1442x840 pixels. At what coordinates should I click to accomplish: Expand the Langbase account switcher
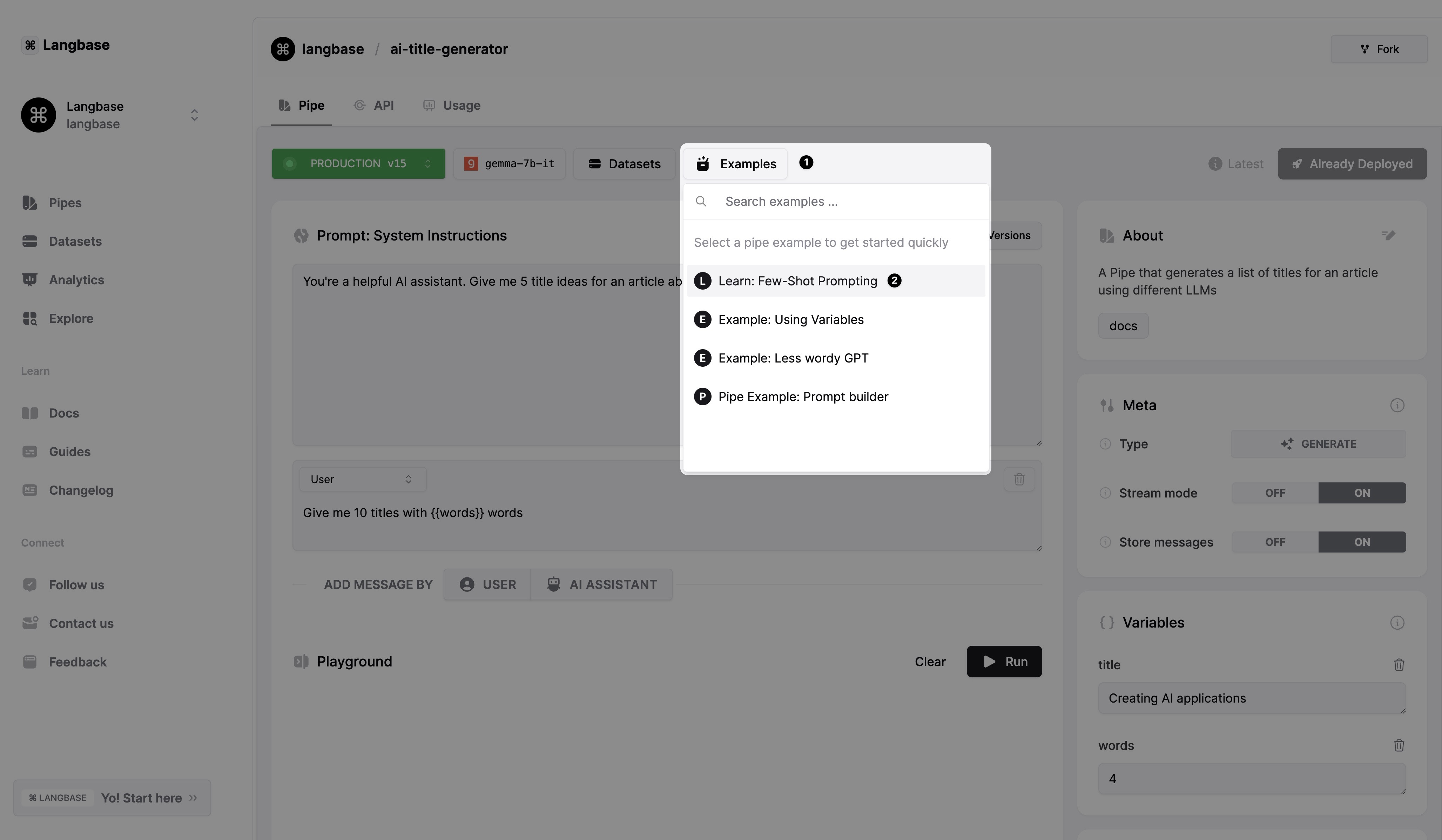click(194, 115)
